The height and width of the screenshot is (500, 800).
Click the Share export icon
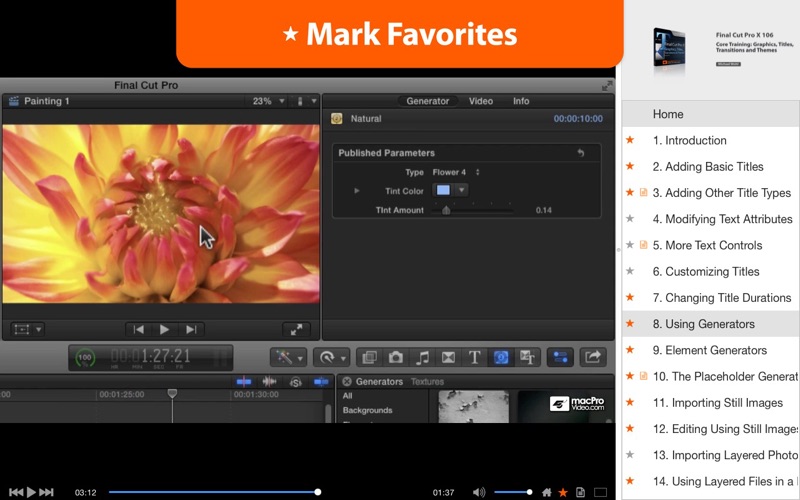click(593, 357)
